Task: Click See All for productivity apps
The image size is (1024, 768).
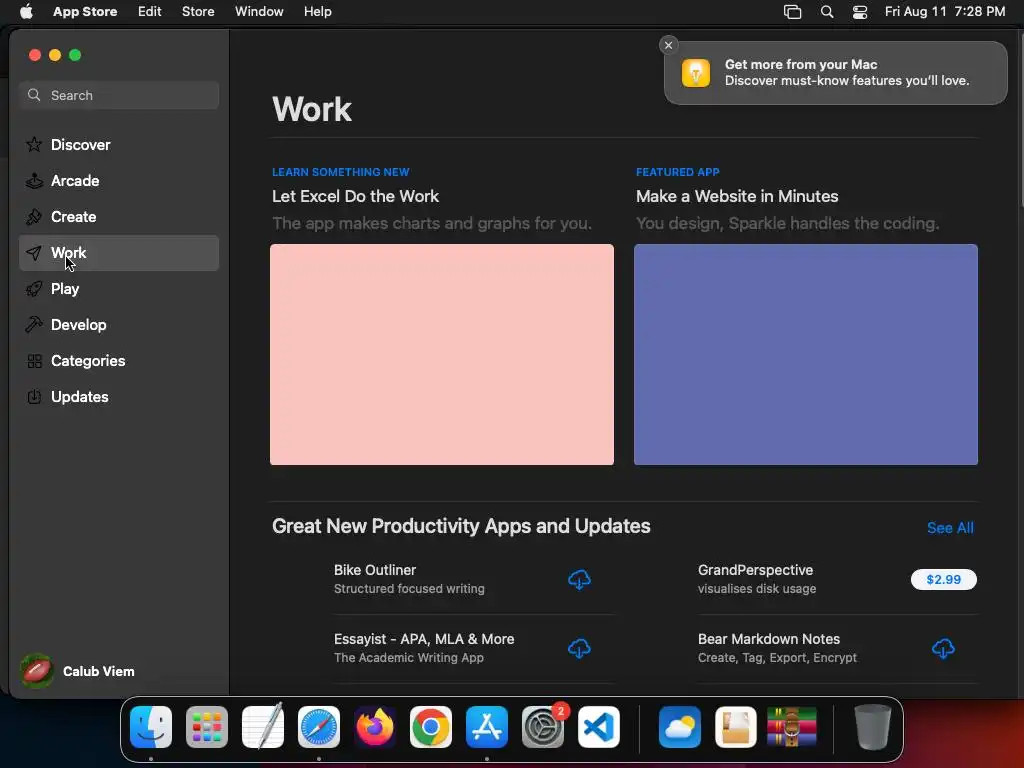Action: coord(950,528)
